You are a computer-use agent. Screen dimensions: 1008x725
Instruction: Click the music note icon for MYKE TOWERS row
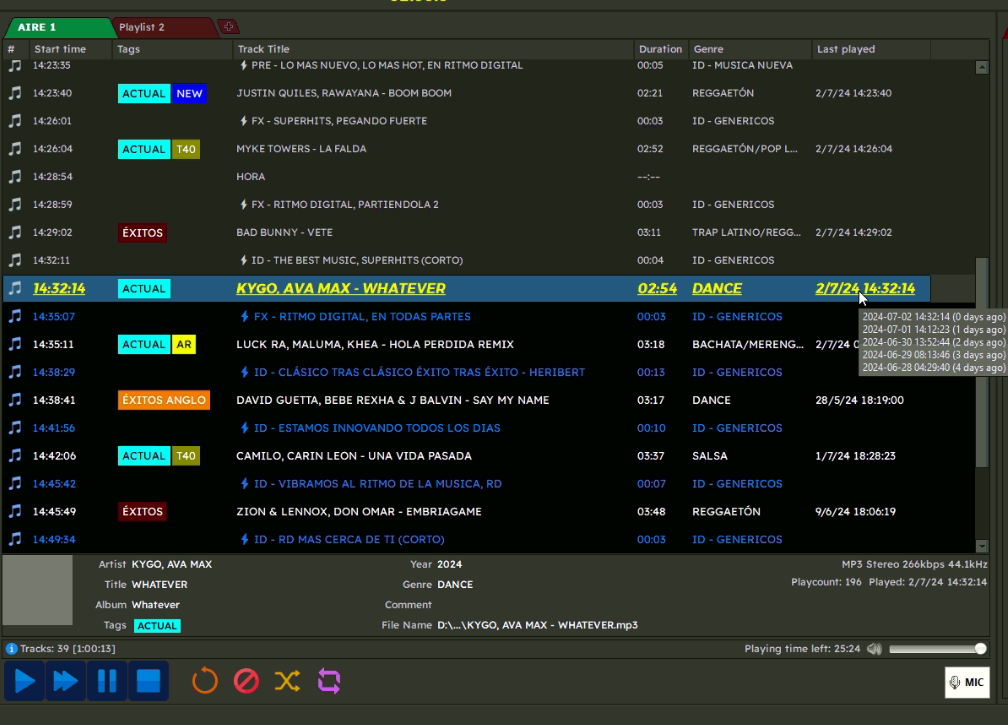[x=15, y=149]
